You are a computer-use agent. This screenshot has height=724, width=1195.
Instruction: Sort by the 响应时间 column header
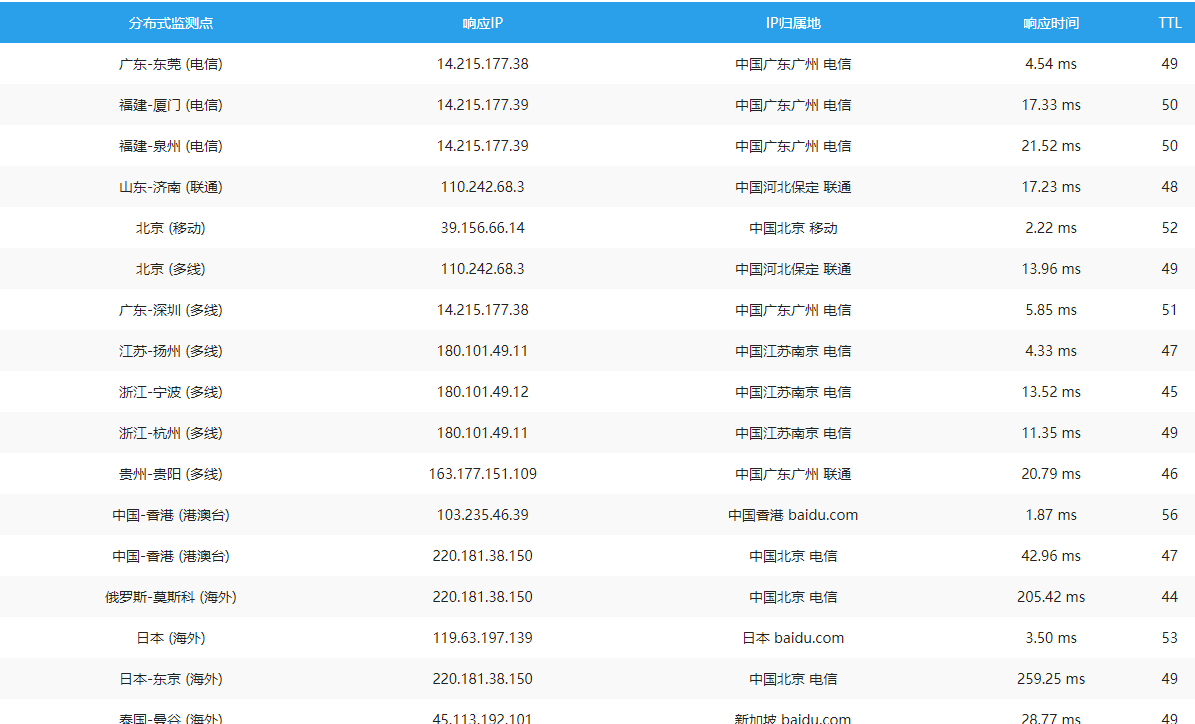coord(1050,23)
